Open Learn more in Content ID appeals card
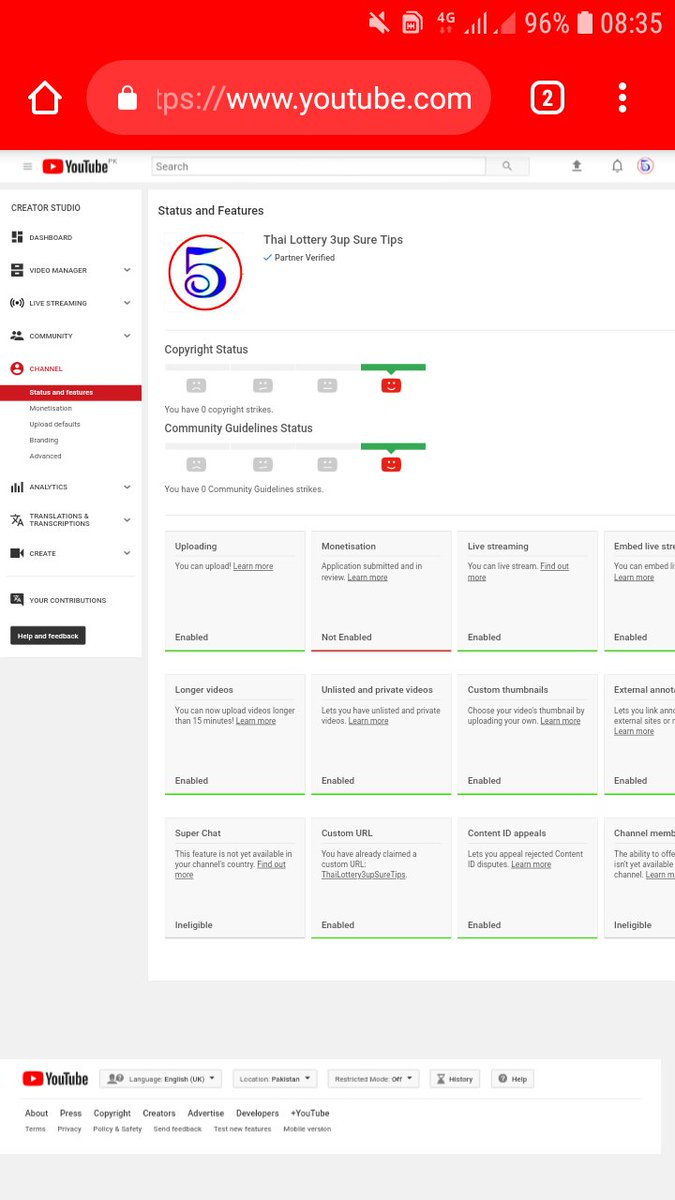 click(x=531, y=864)
